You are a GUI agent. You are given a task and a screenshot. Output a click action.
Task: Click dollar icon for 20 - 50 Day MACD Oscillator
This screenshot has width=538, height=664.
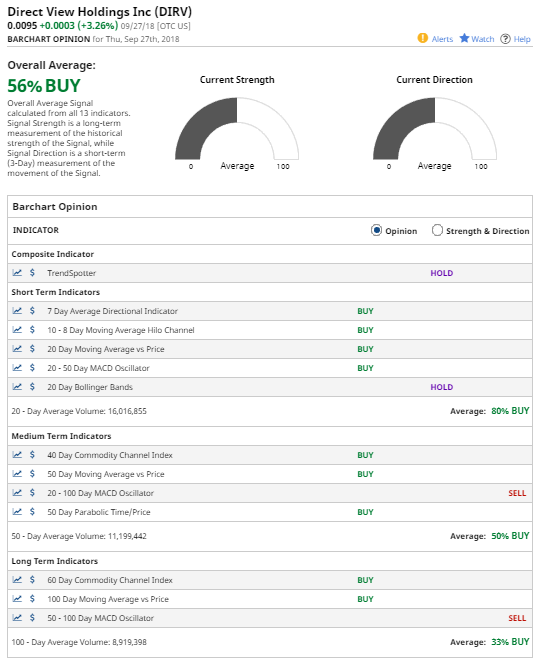coord(32,368)
